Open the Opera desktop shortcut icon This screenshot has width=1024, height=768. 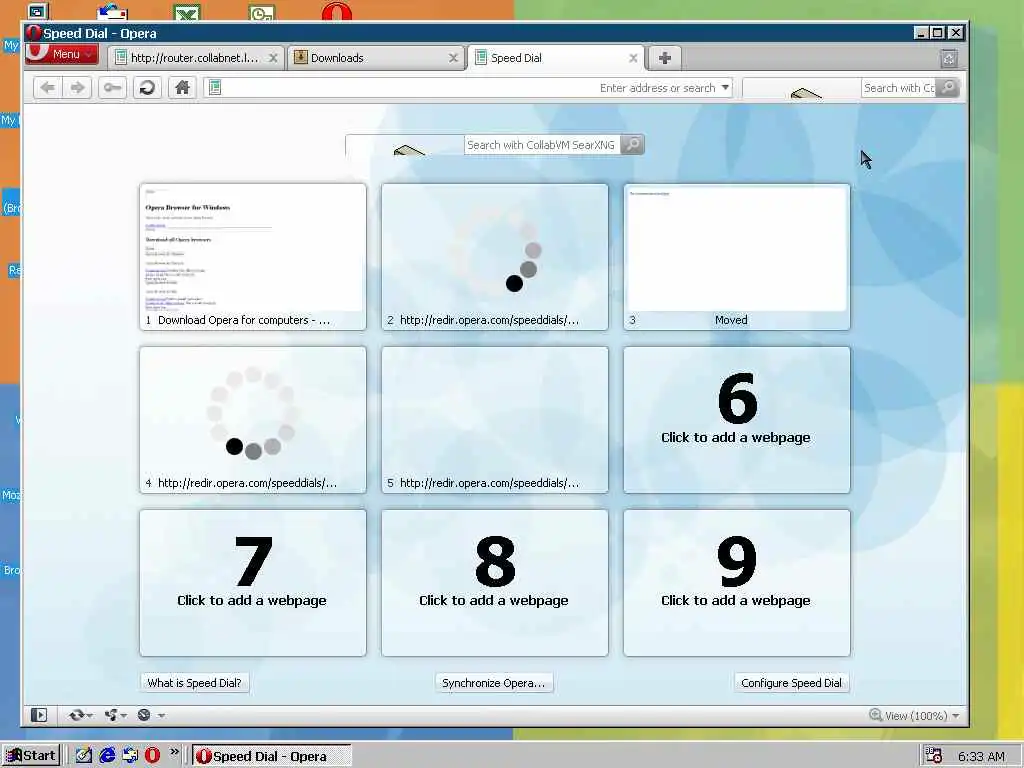(337, 12)
